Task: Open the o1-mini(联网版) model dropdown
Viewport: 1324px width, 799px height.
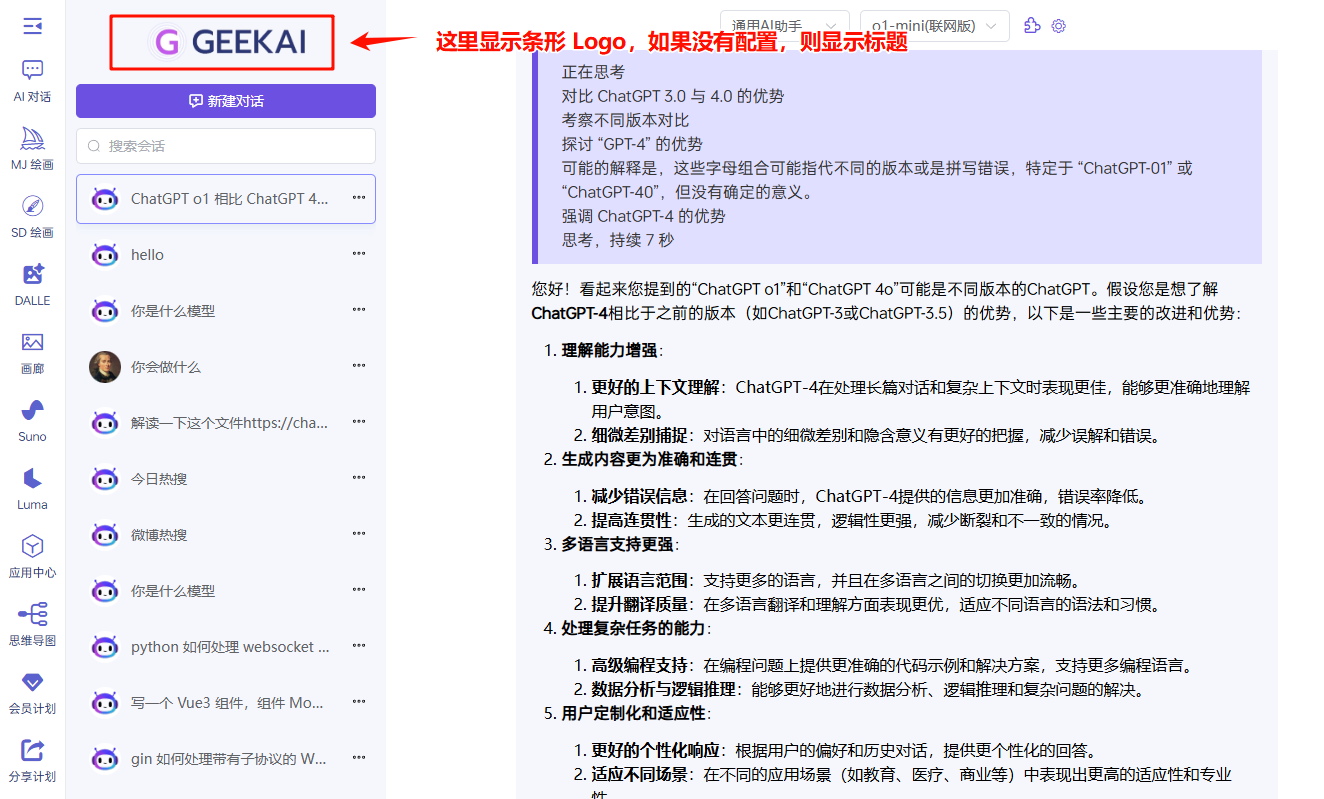Action: 933,26
